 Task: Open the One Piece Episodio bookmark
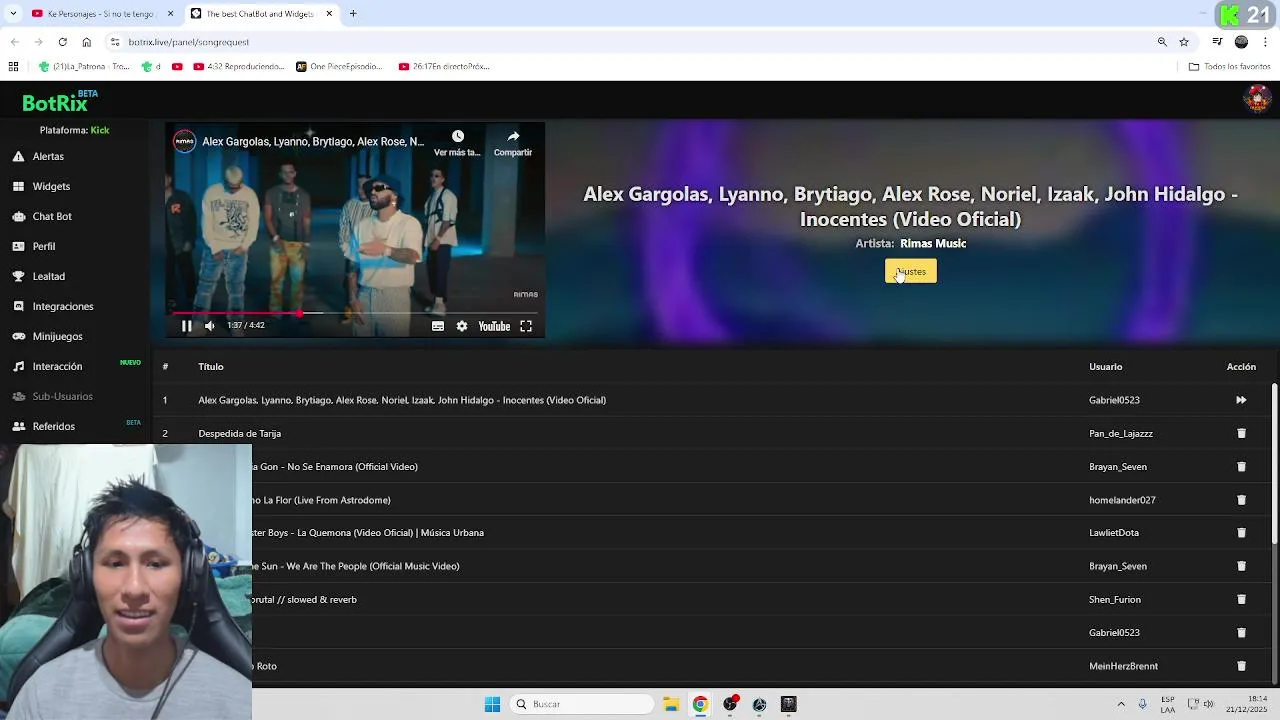click(339, 67)
